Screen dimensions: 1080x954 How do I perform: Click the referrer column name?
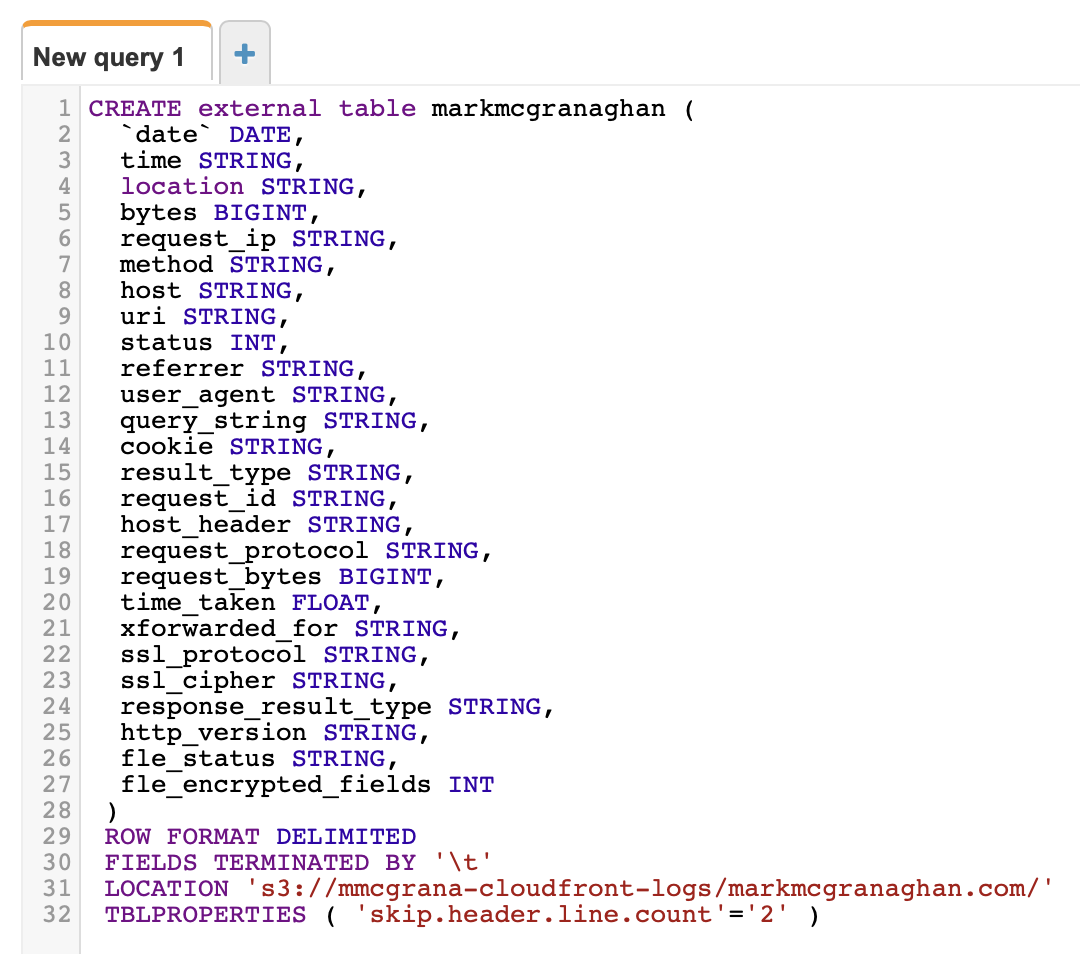[x=183, y=369]
